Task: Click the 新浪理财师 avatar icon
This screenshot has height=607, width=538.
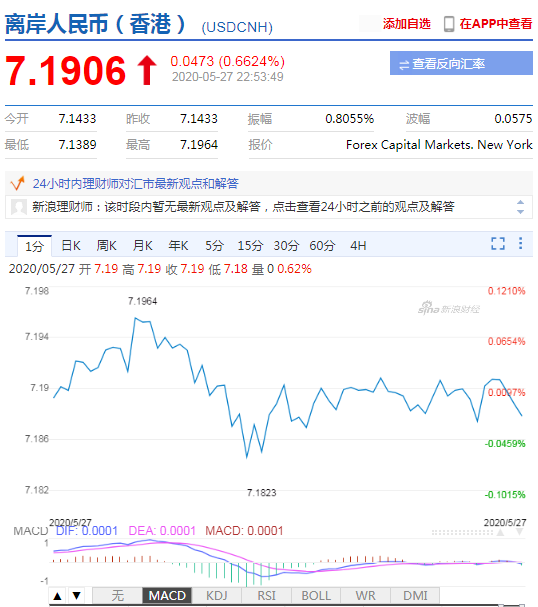Action: [19, 207]
